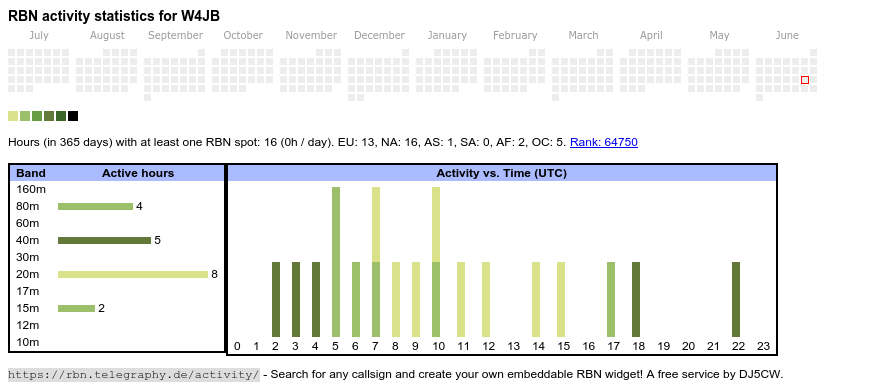Screen dimensions: 870x390
Task: Click the 160m band label
Action: point(31,189)
